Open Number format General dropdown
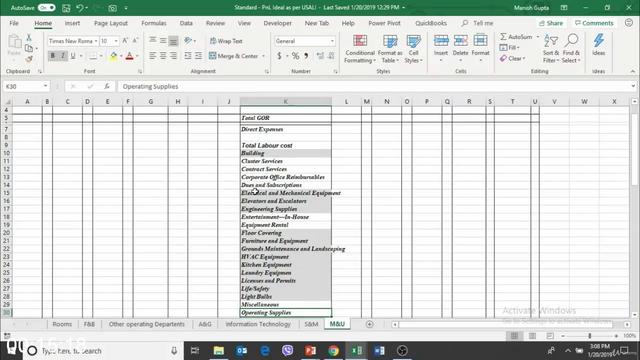Image resolution: width=640 pixels, height=360 pixels. (332, 41)
